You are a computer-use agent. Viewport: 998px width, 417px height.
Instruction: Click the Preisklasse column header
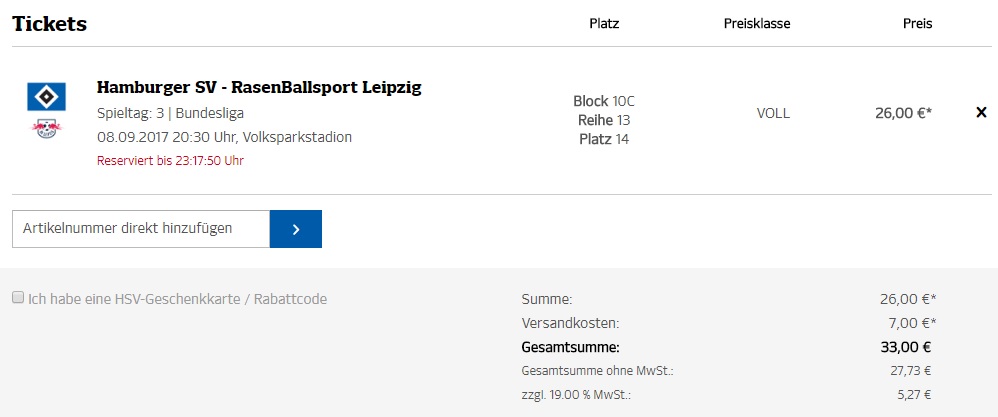point(757,24)
